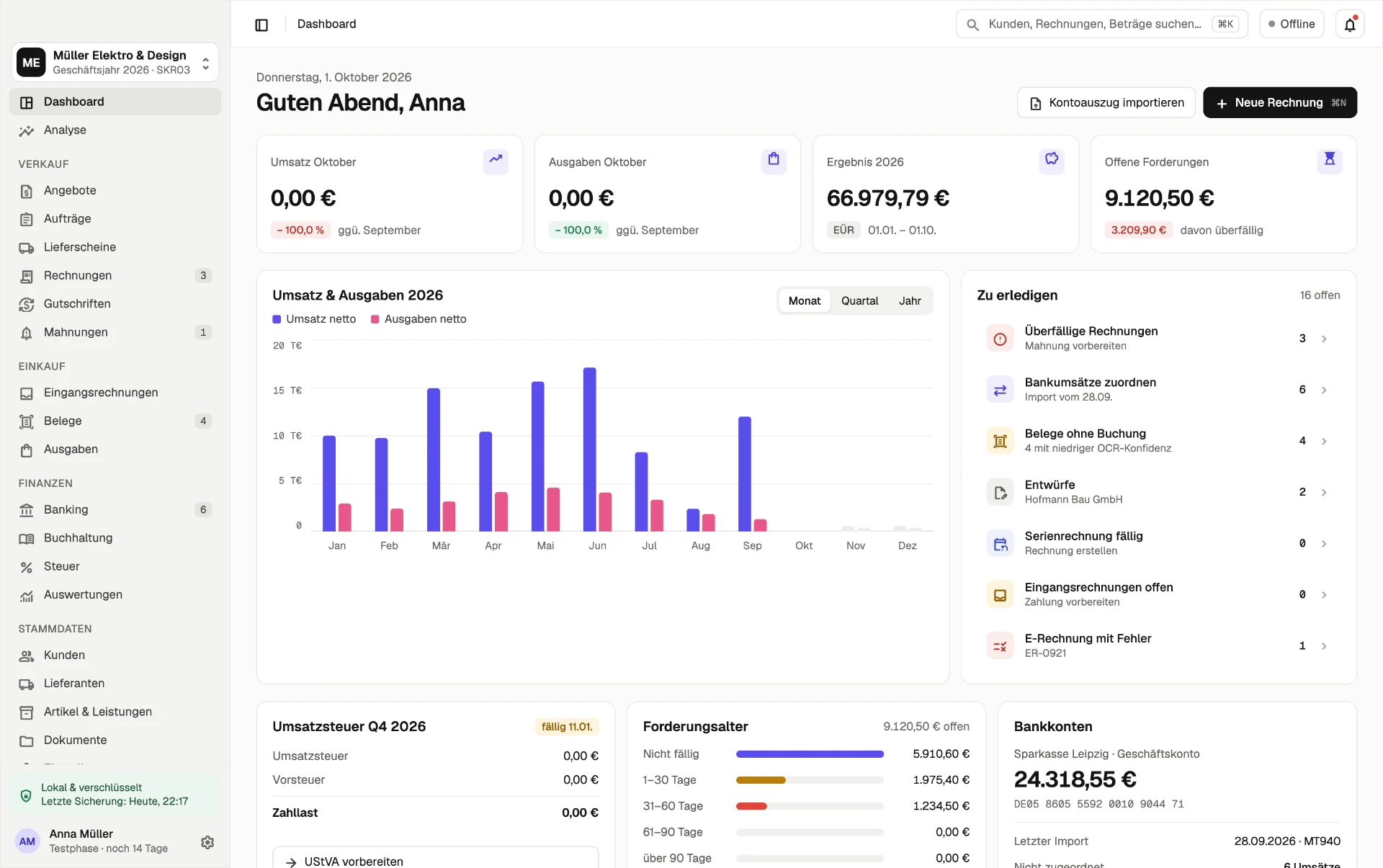Click the IBAN DE05 8605 5592 text
Screen dimensions: 1383x868
(1098, 804)
